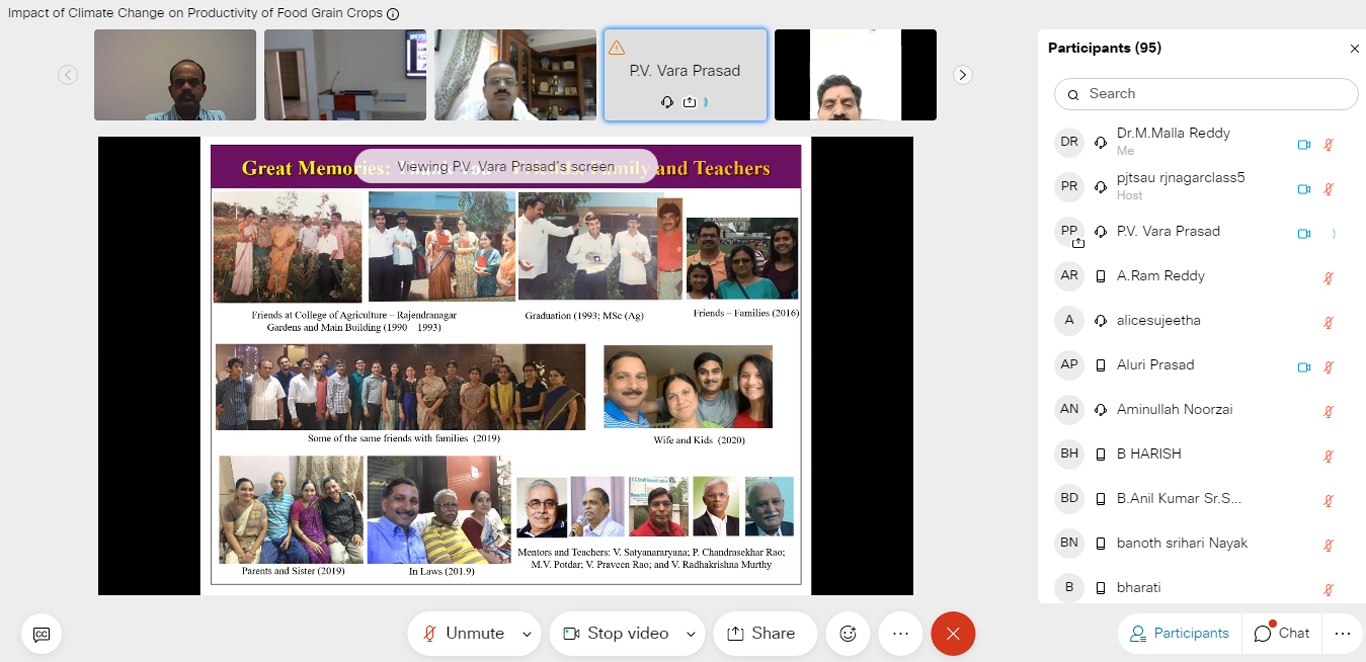Image resolution: width=1366 pixels, height=662 pixels.
Task: Click the BH avatar of B HARISH
Action: coord(1069,454)
